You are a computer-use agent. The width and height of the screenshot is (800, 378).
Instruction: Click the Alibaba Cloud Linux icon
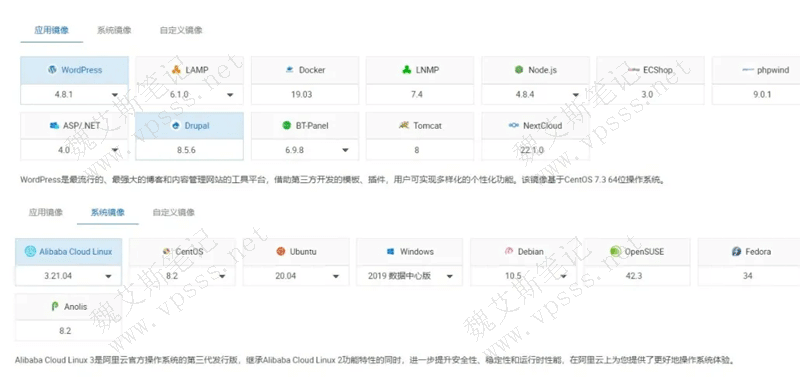click(x=31, y=251)
